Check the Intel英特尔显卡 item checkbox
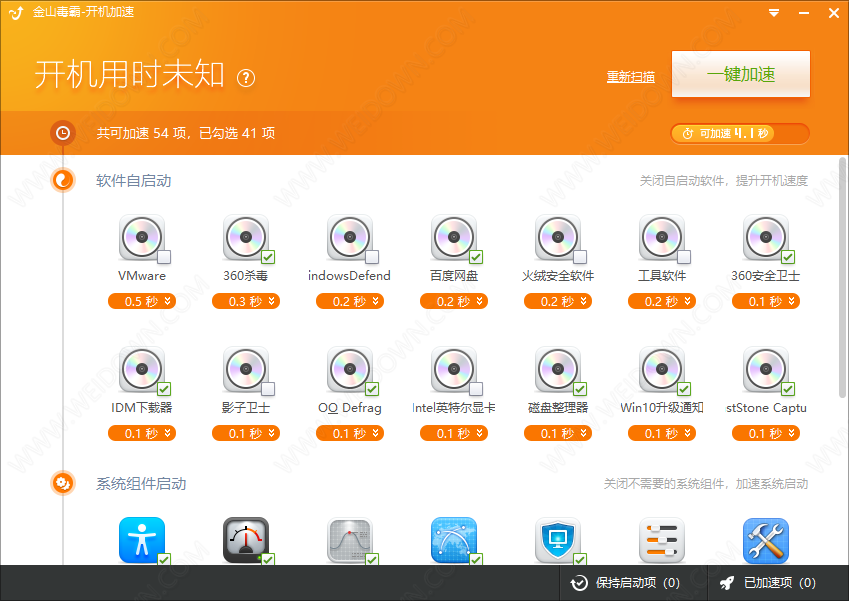This screenshot has width=849, height=601. pos(476,389)
